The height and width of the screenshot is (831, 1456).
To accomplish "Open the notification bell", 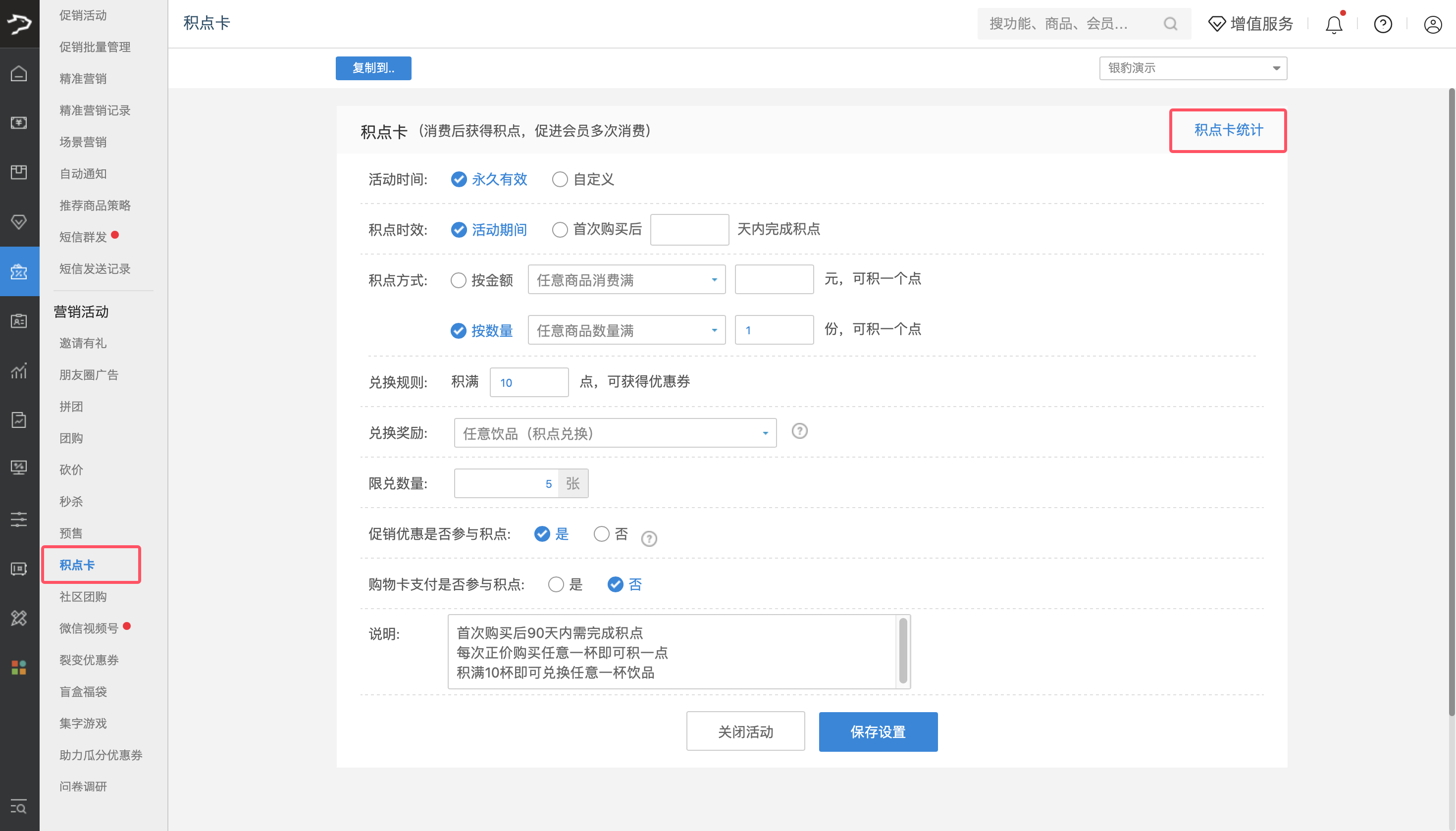I will (1333, 24).
